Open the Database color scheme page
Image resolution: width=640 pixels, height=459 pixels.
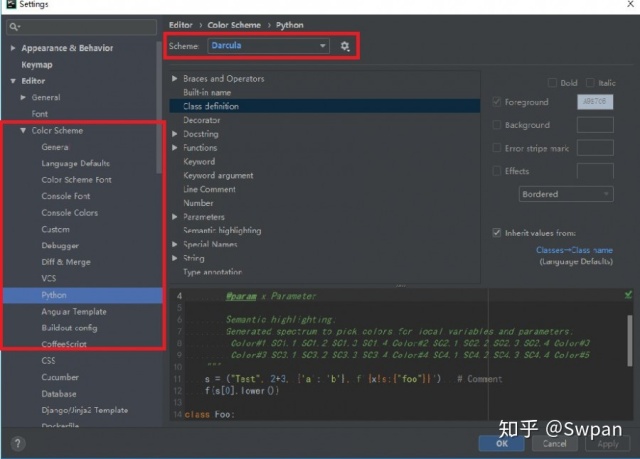[x=59, y=394]
